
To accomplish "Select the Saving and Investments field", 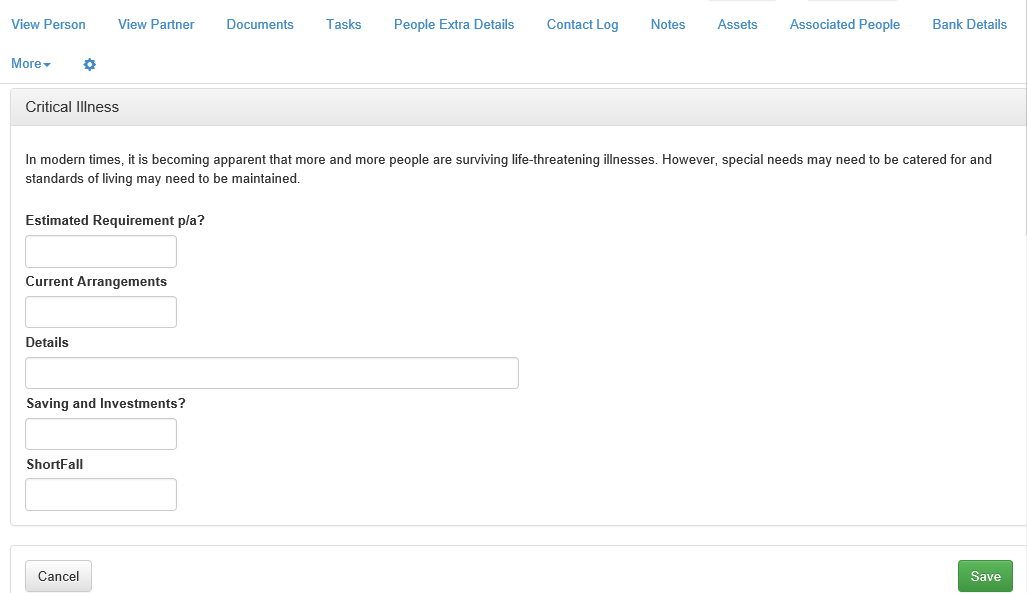I will point(101,434).
